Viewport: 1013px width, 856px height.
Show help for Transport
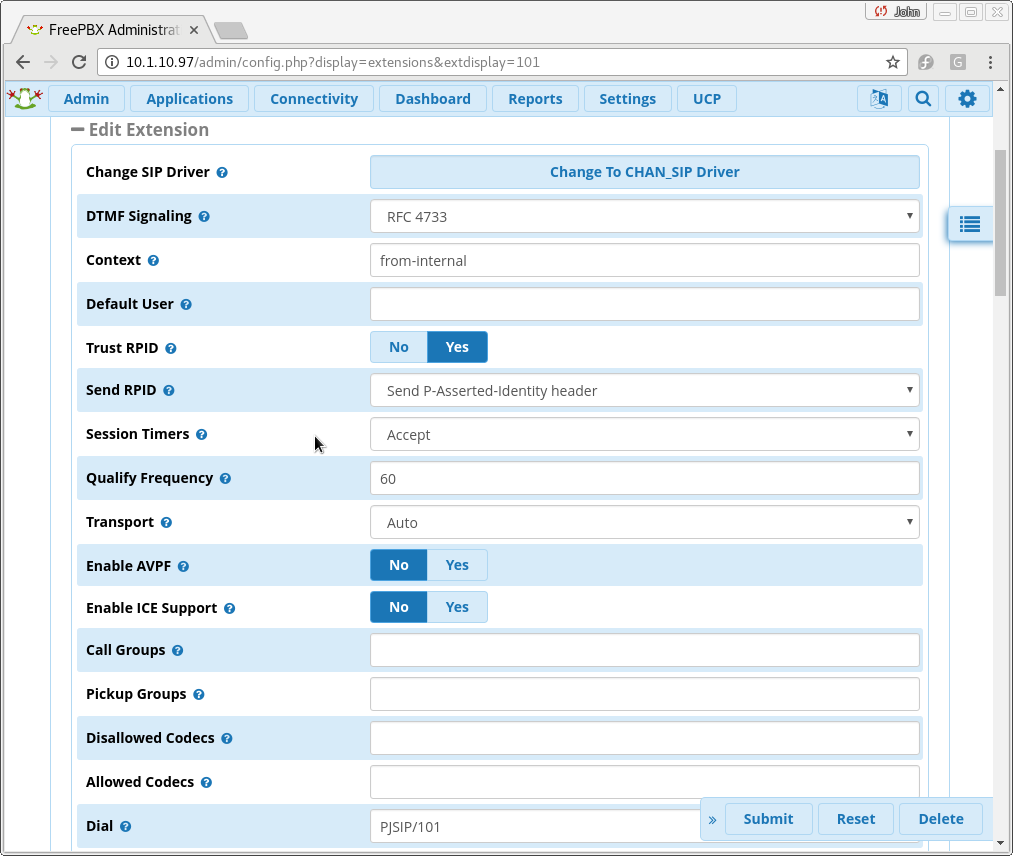coord(166,522)
